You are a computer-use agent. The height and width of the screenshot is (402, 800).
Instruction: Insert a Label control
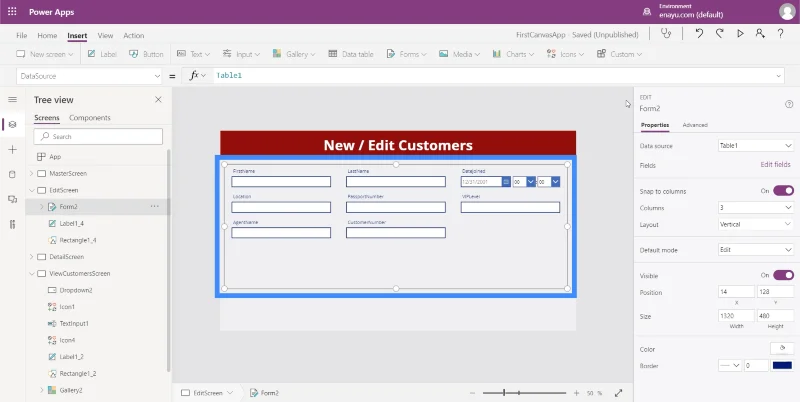(x=102, y=54)
